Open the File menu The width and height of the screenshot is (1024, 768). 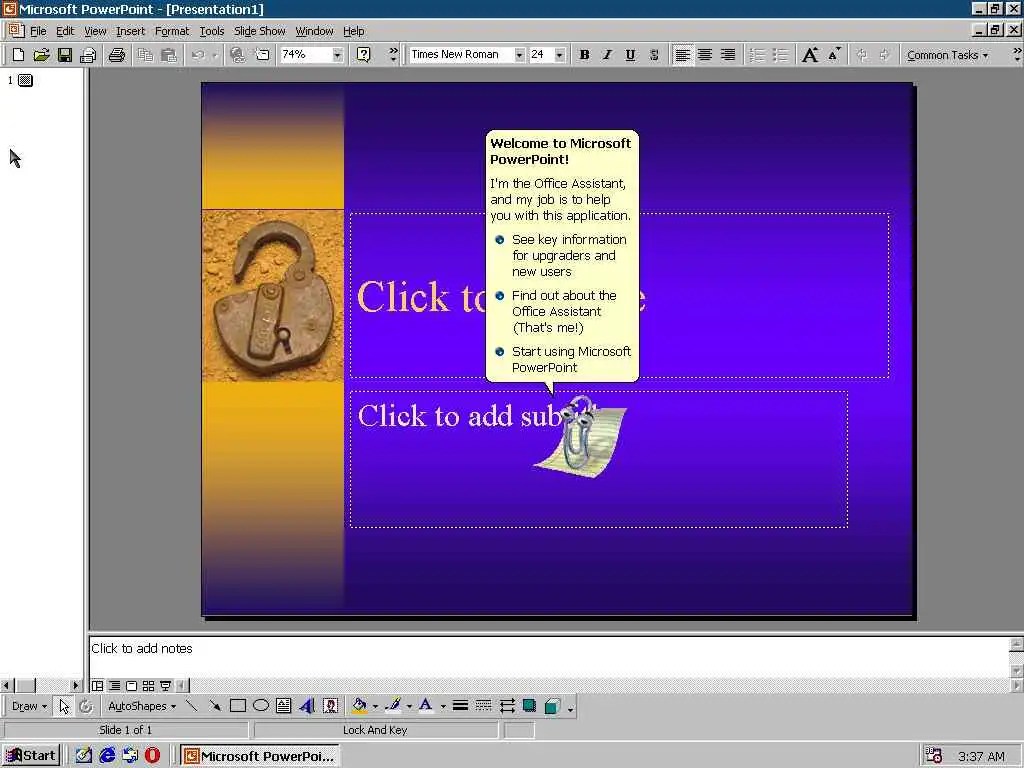coord(38,31)
